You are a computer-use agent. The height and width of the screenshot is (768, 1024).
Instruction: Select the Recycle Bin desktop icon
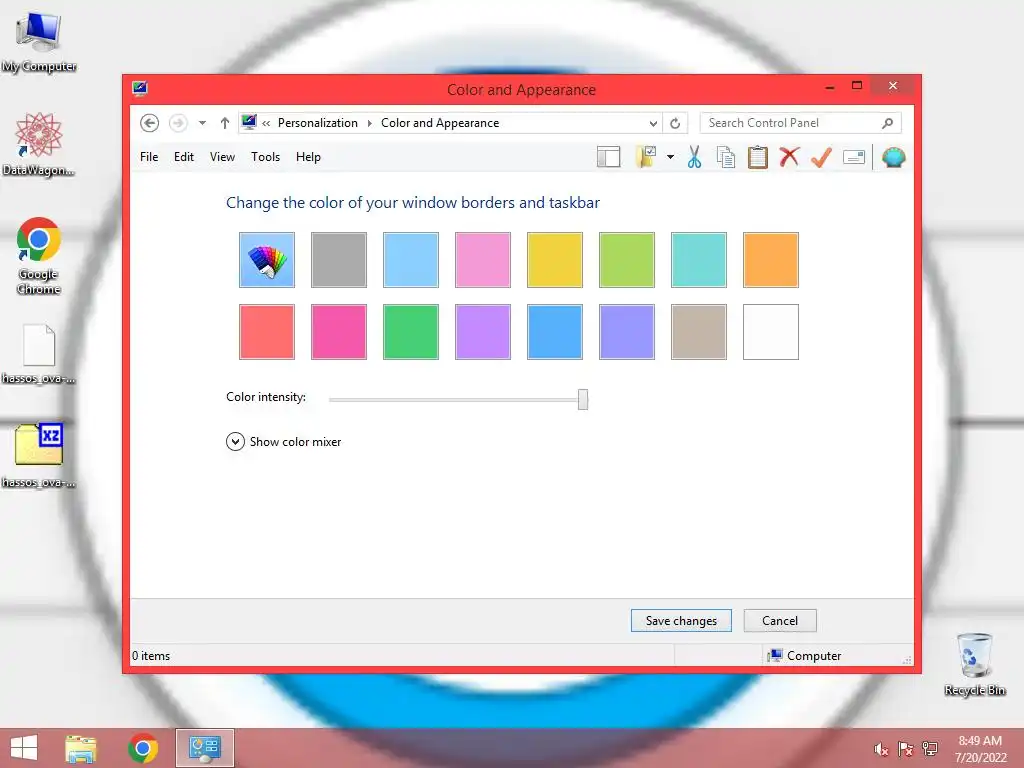[974, 665]
